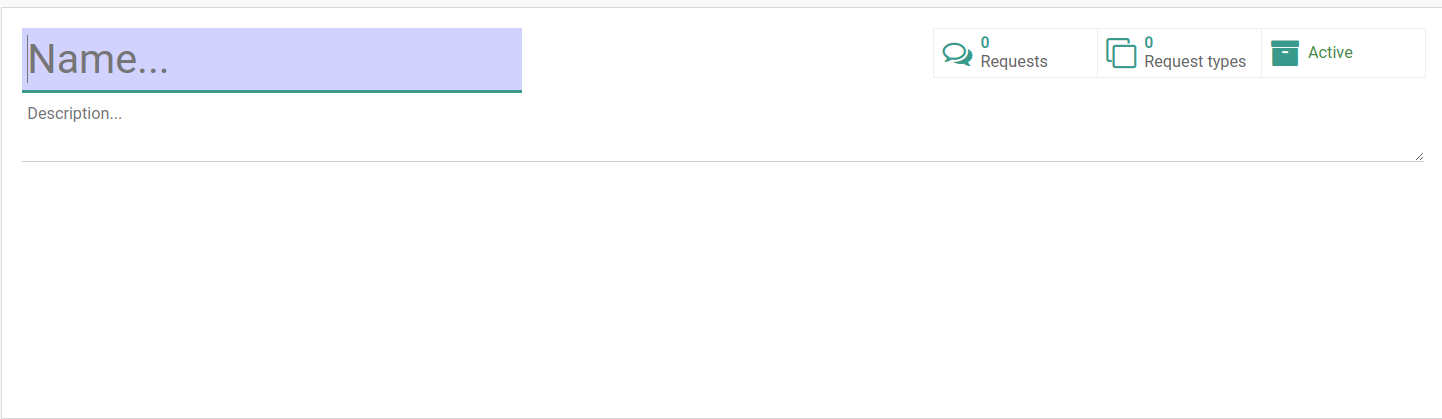1442x419 pixels.
Task: Click the Active archive box icon
Action: click(x=1285, y=53)
